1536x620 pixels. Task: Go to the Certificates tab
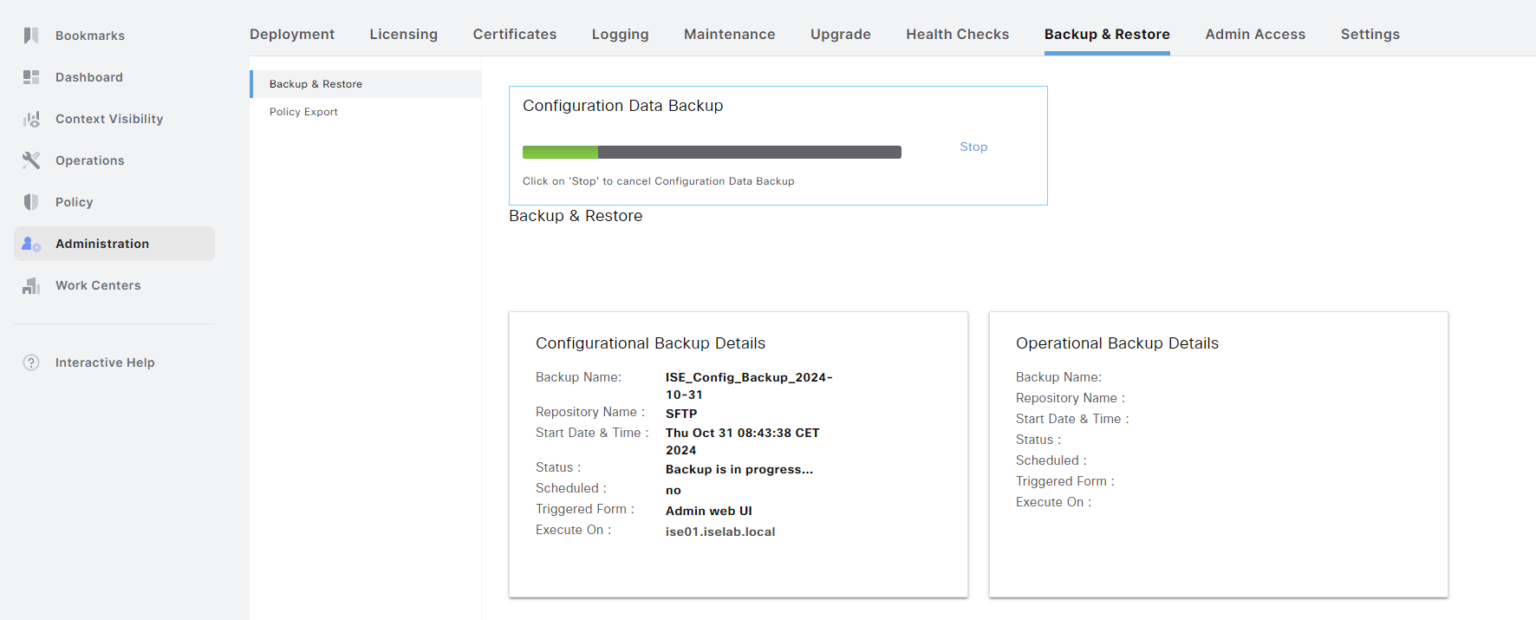(x=514, y=34)
